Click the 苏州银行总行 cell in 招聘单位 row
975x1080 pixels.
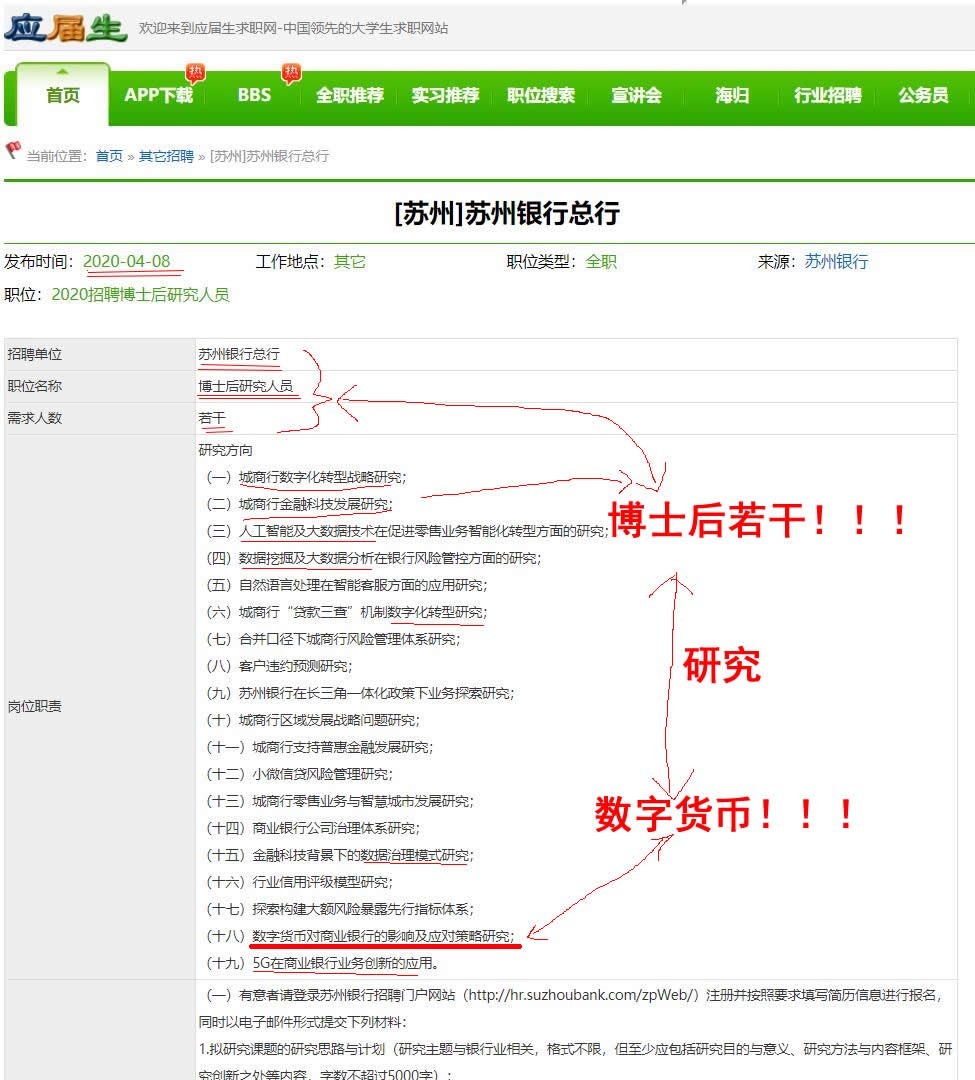[x=239, y=355]
